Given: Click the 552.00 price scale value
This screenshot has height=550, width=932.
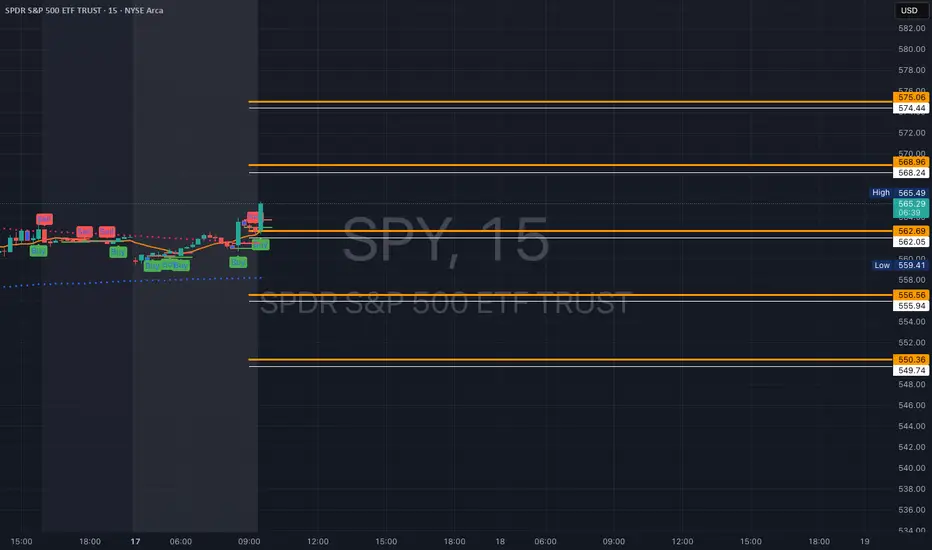Looking at the screenshot, I should tap(911, 342).
